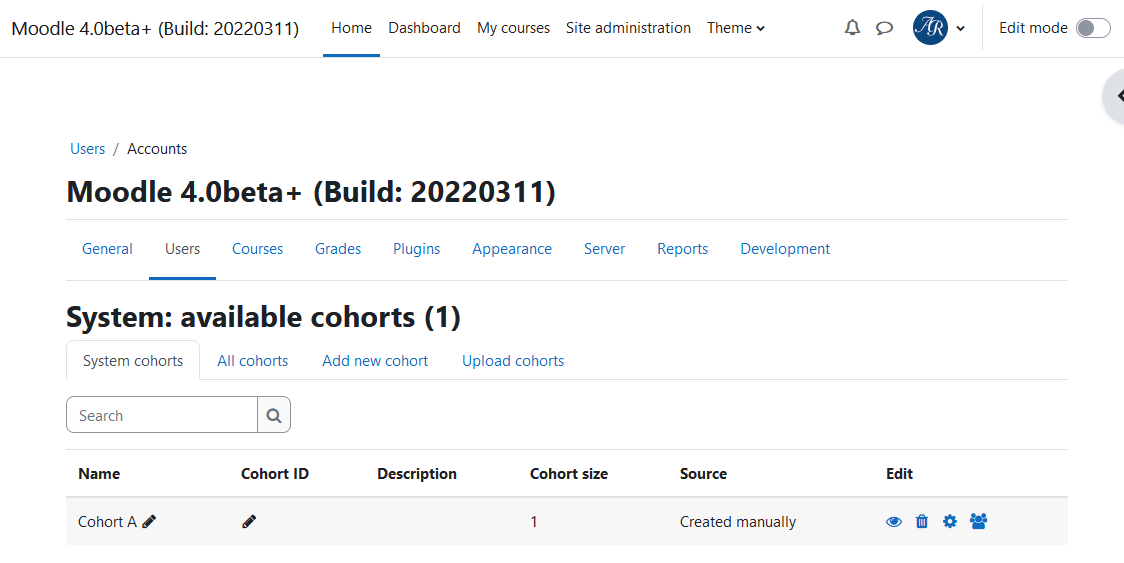Toggle Edit mode switch
This screenshot has width=1124, height=563.
(1092, 28)
